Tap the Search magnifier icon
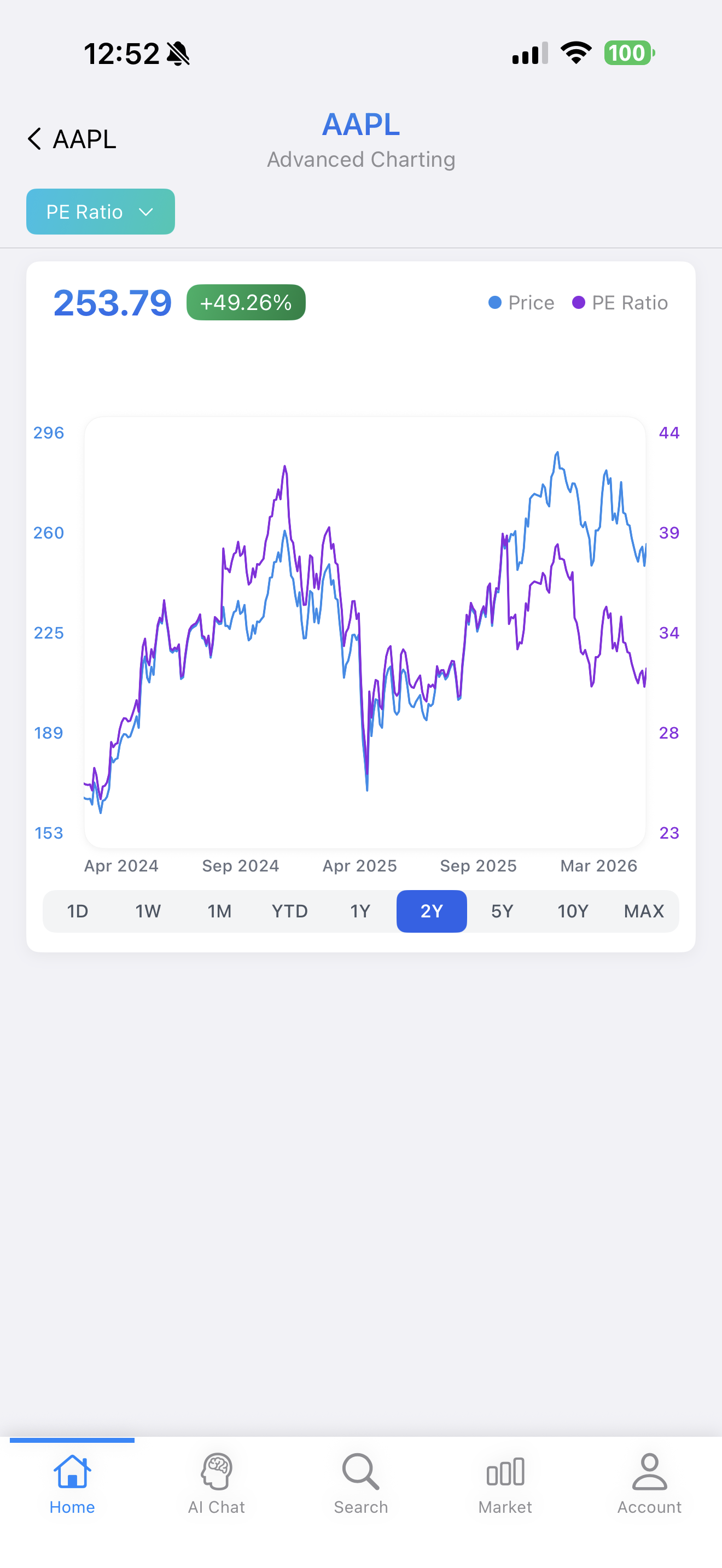Image resolution: width=722 pixels, height=1568 pixels. [361, 1471]
